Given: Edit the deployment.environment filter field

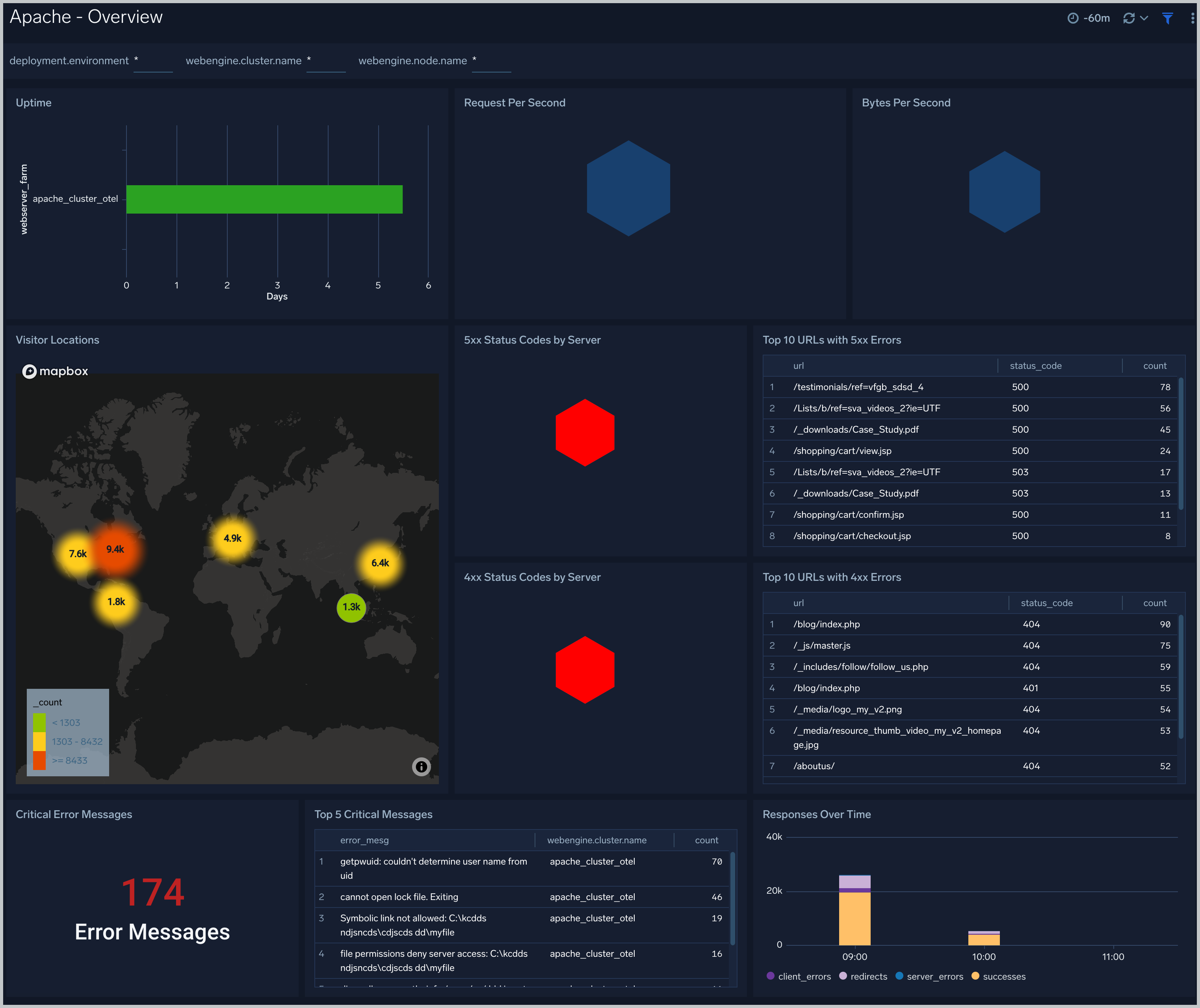Looking at the screenshot, I should [153, 61].
